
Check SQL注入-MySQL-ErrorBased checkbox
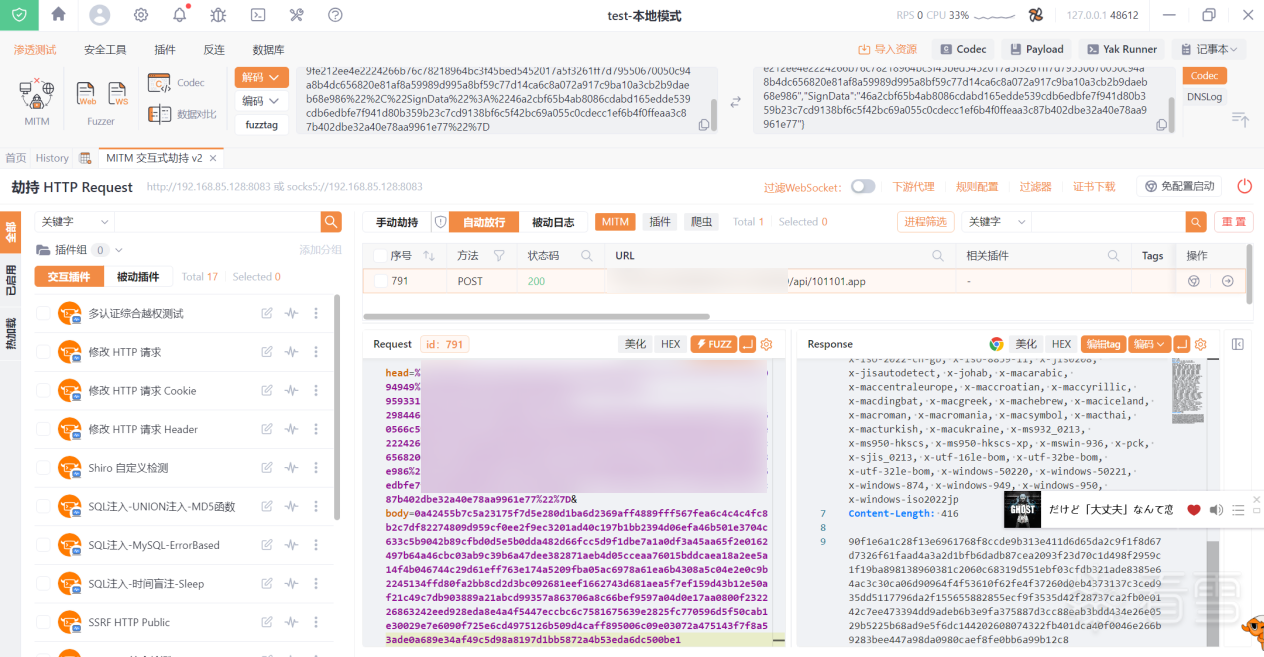[x=42, y=545]
